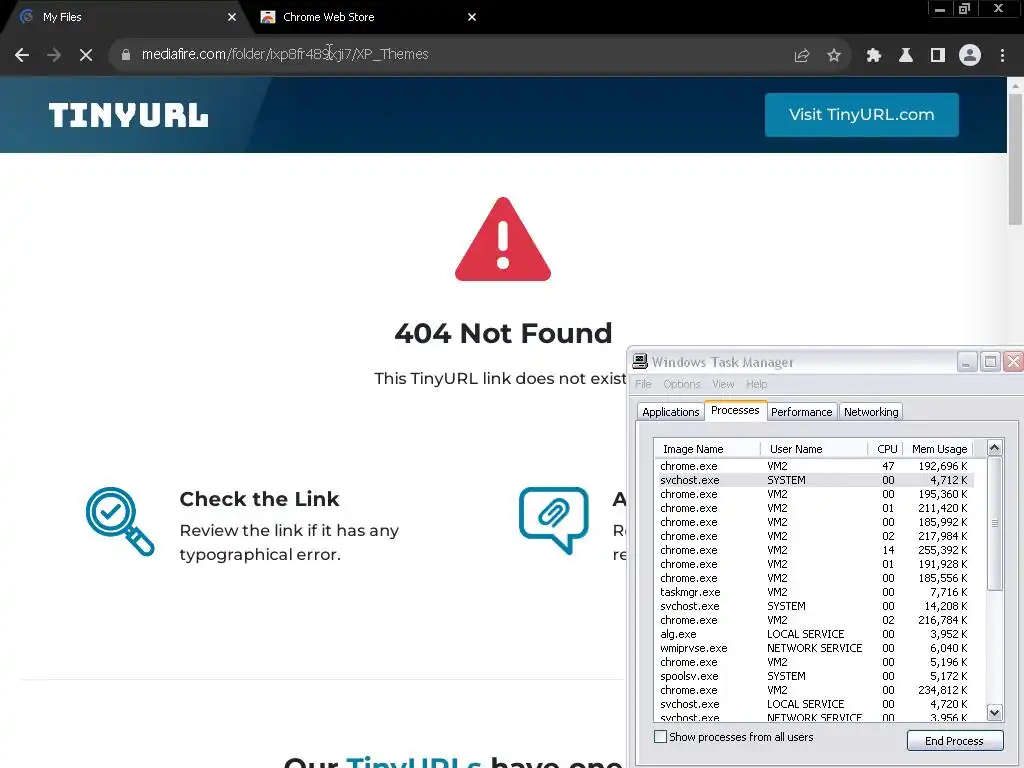1024x768 pixels.
Task: Sort processes by CPU column
Action: coord(886,449)
